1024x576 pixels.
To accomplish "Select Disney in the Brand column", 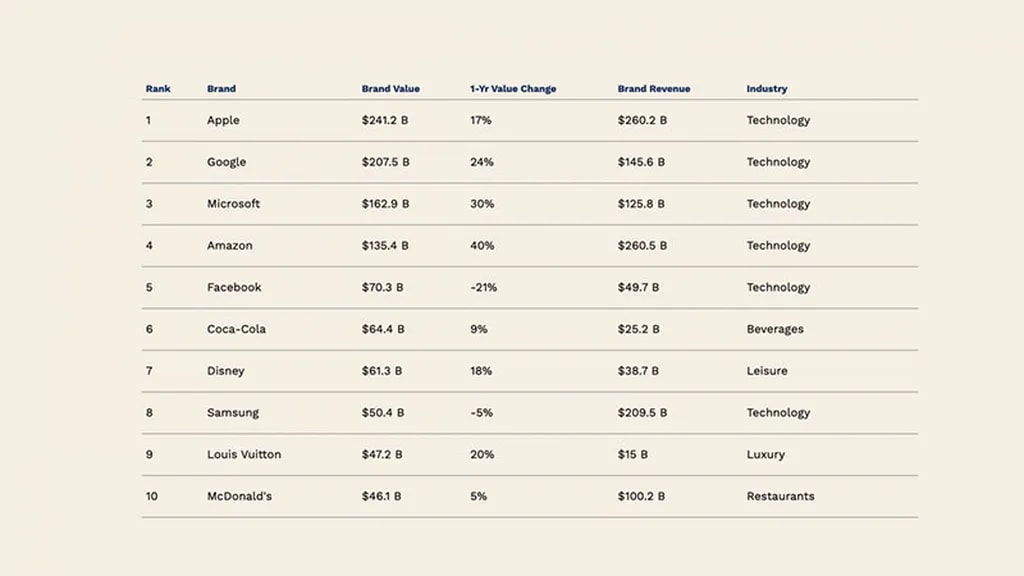I will (225, 371).
